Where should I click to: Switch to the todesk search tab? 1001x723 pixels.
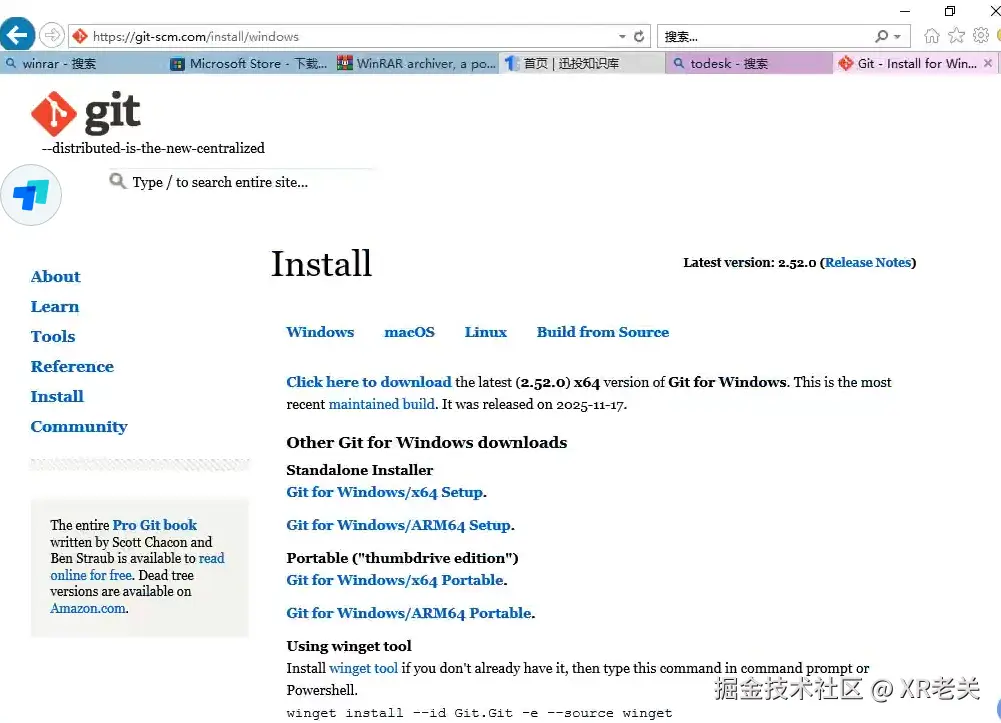pos(748,63)
